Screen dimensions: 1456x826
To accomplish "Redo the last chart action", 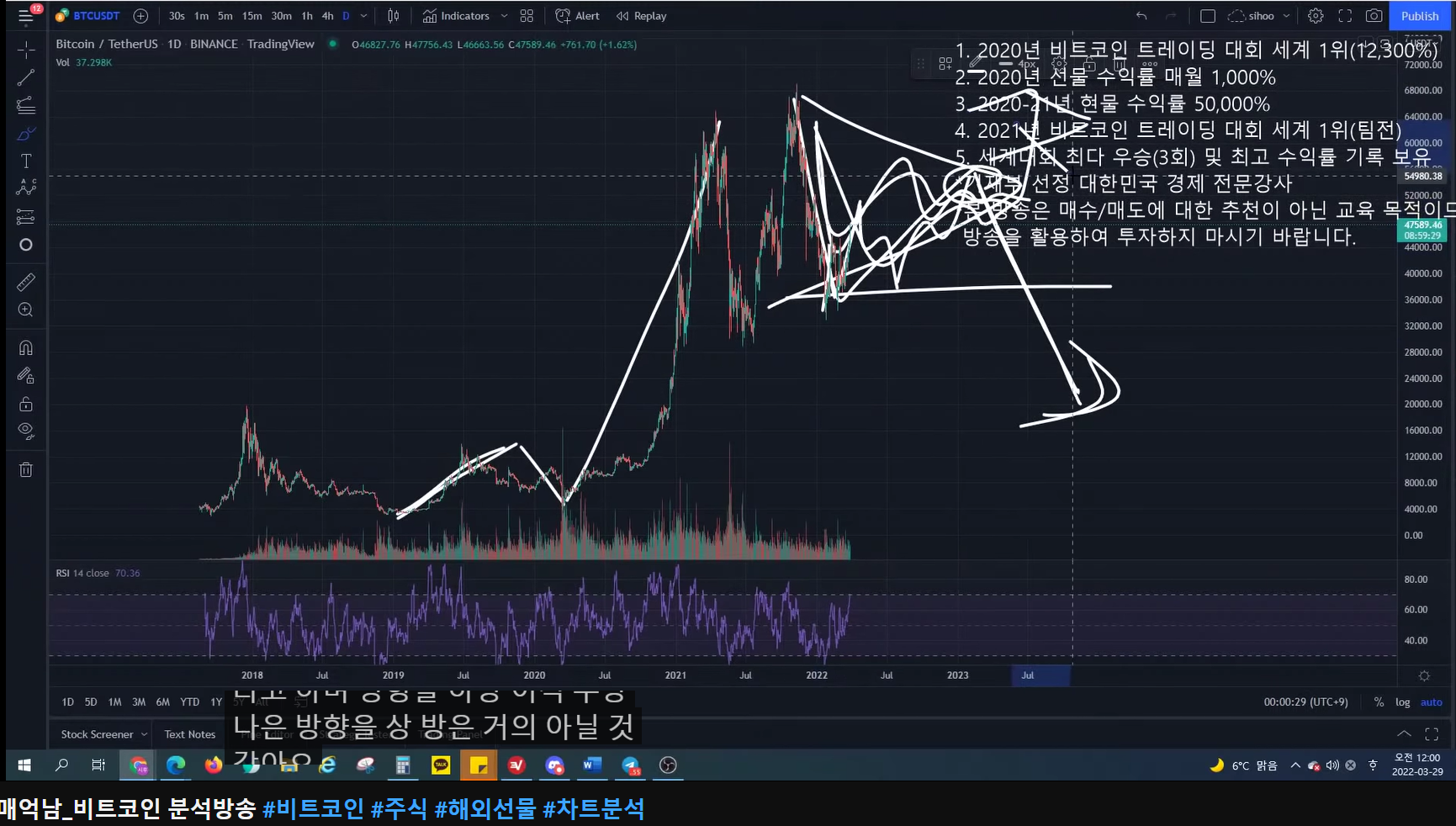I will (1171, 16).
